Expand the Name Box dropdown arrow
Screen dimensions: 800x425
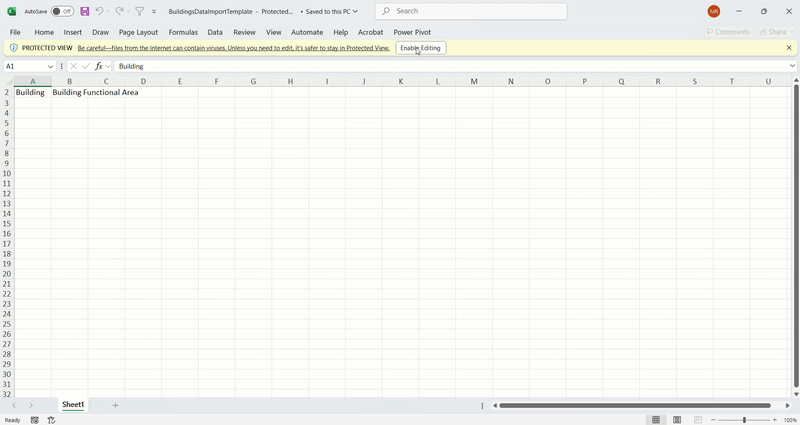(x=51, y=66)
